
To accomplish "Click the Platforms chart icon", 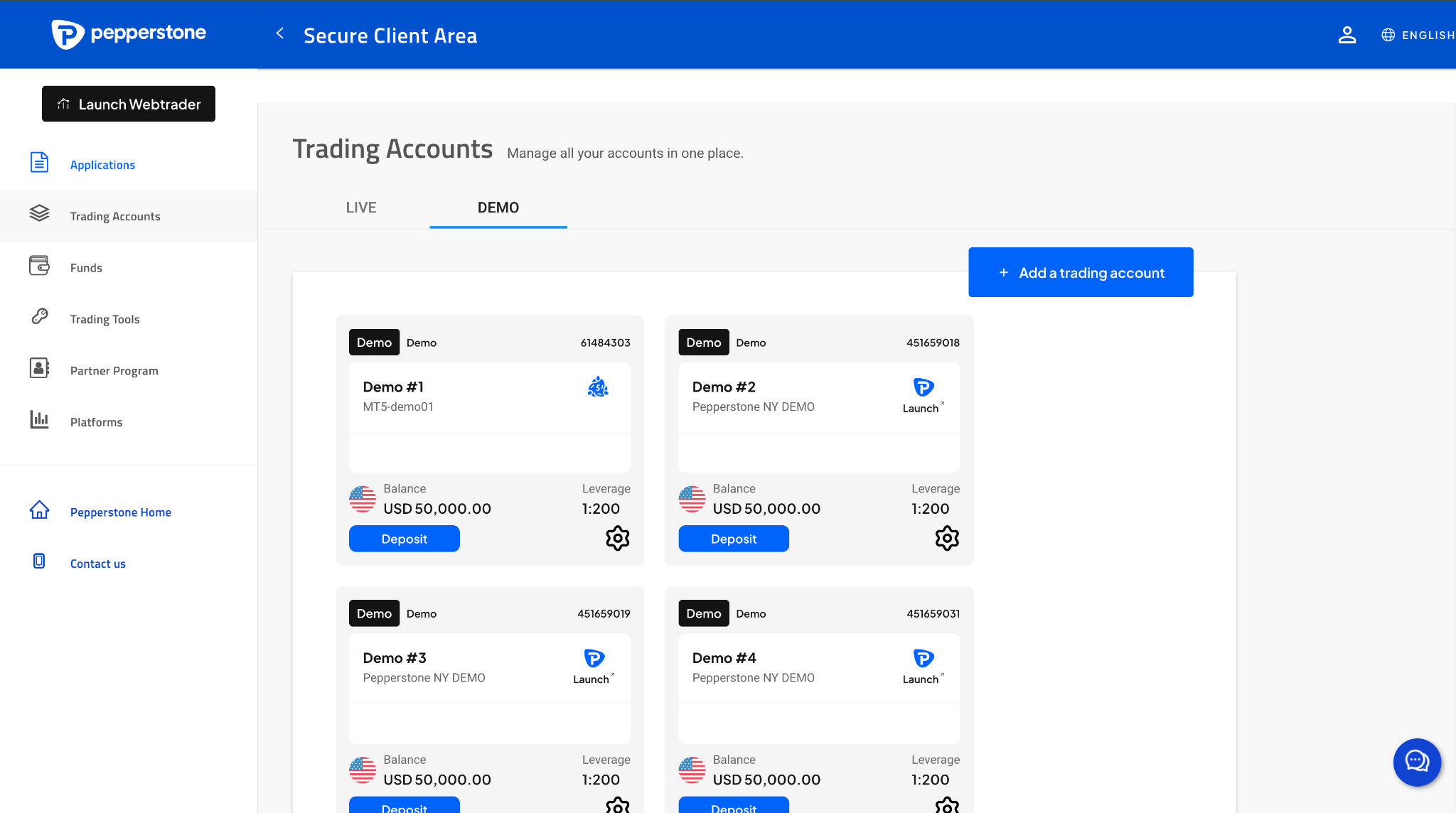I will [39, 419].
